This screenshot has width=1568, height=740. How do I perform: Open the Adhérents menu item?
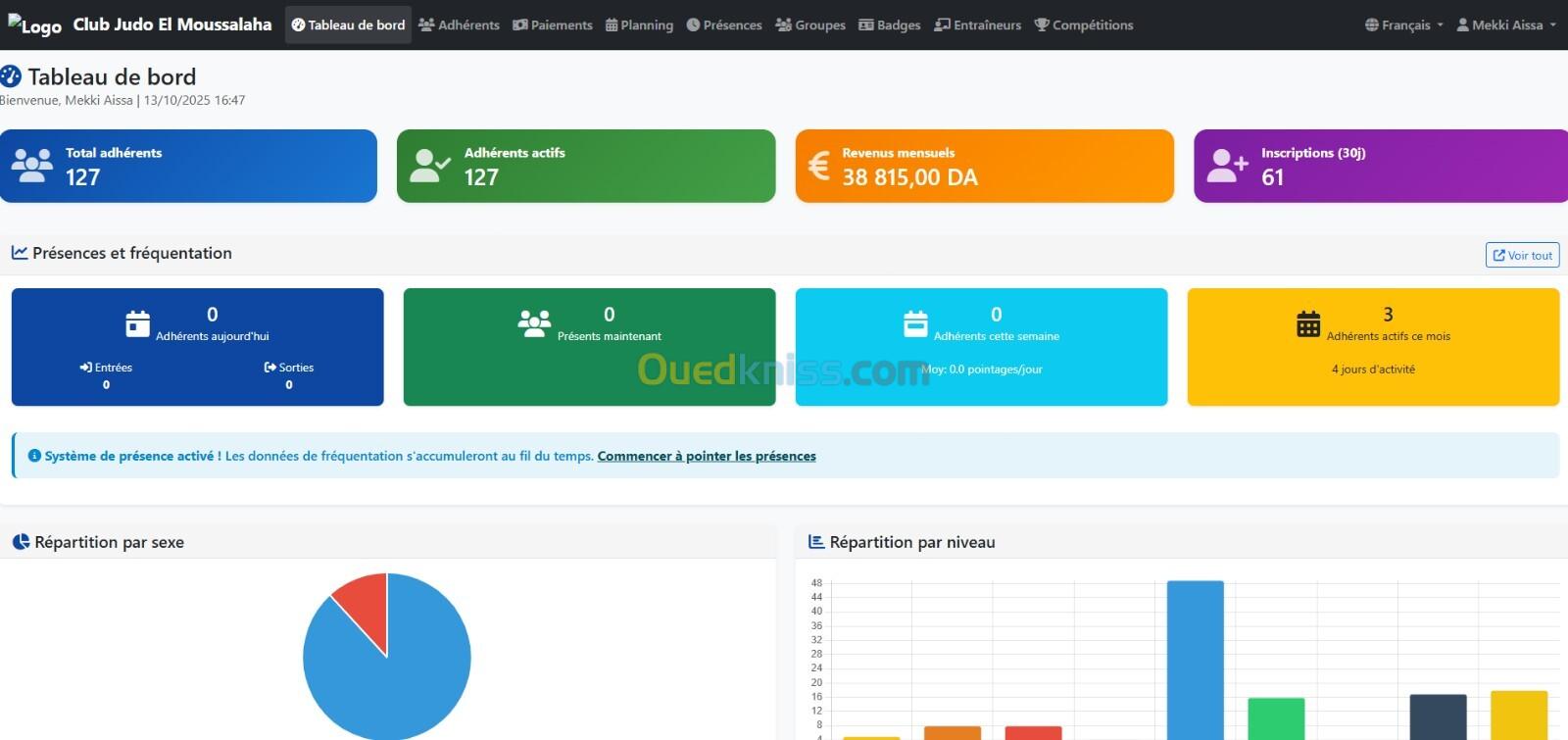459,25
